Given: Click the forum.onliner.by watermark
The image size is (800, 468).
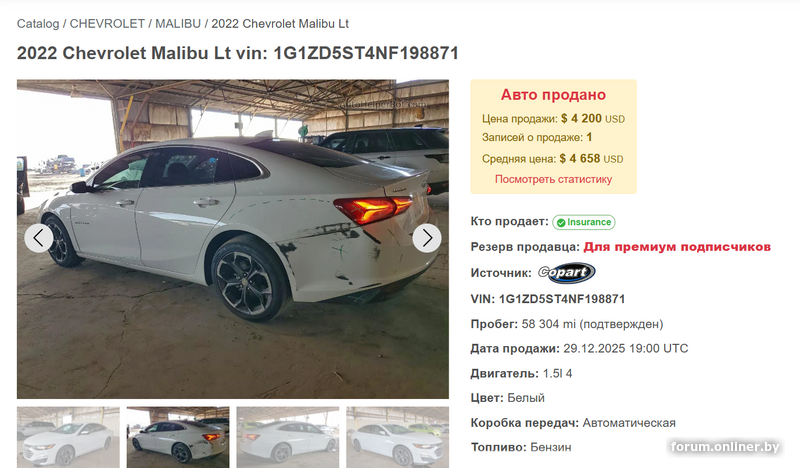Looking at the screenshot, I should [724, 447].
